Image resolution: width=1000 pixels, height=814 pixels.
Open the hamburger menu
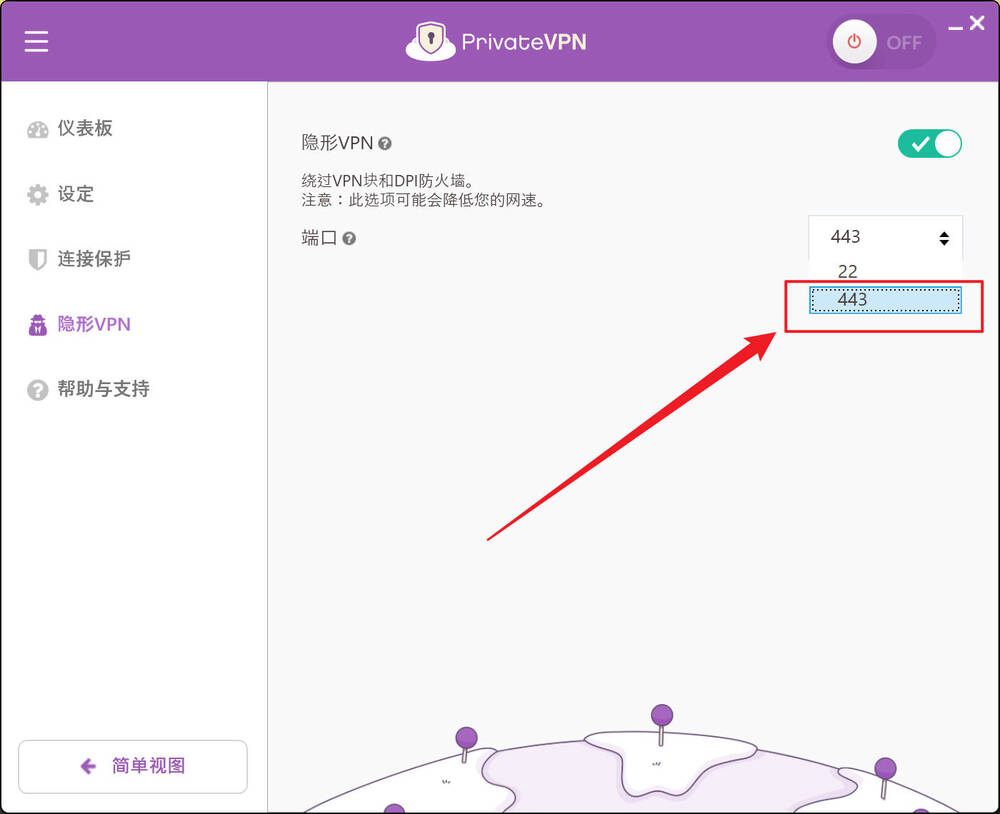(36, 42)
